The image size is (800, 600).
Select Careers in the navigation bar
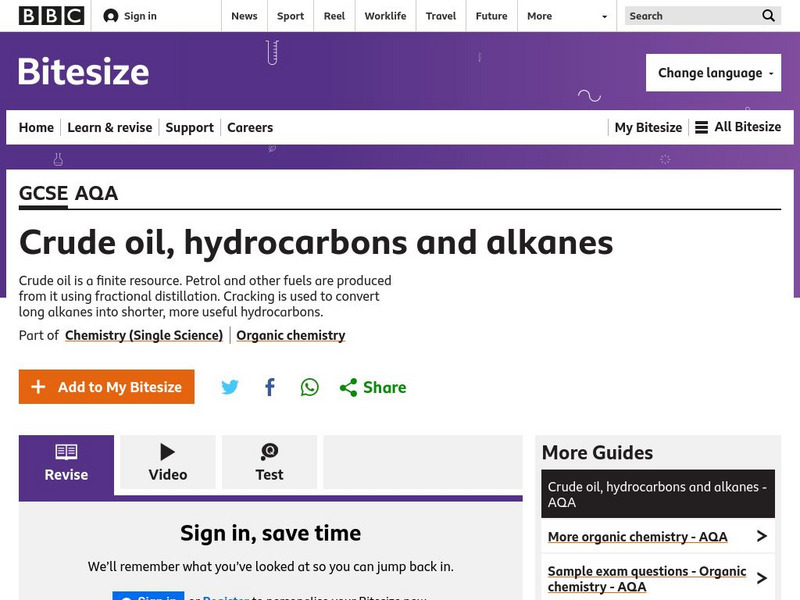(x=249, y=127)
